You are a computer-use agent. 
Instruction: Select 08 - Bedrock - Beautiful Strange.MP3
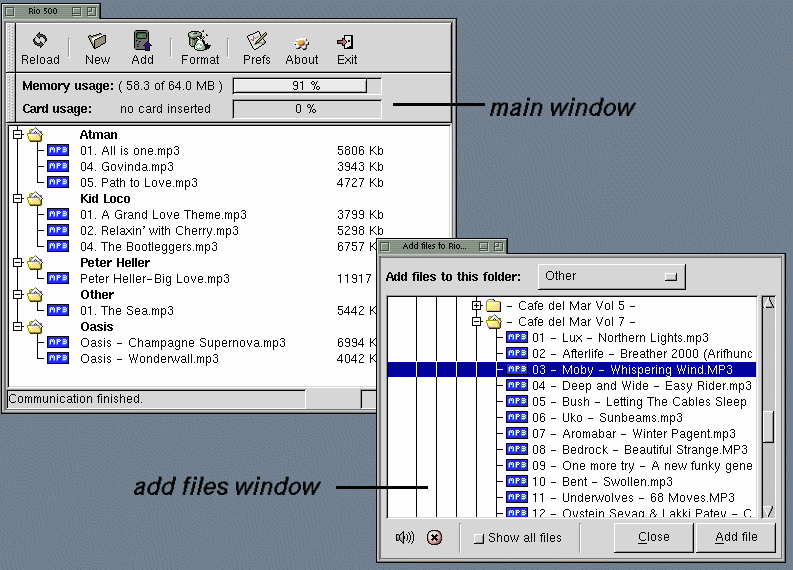click(x=639, y=450)
